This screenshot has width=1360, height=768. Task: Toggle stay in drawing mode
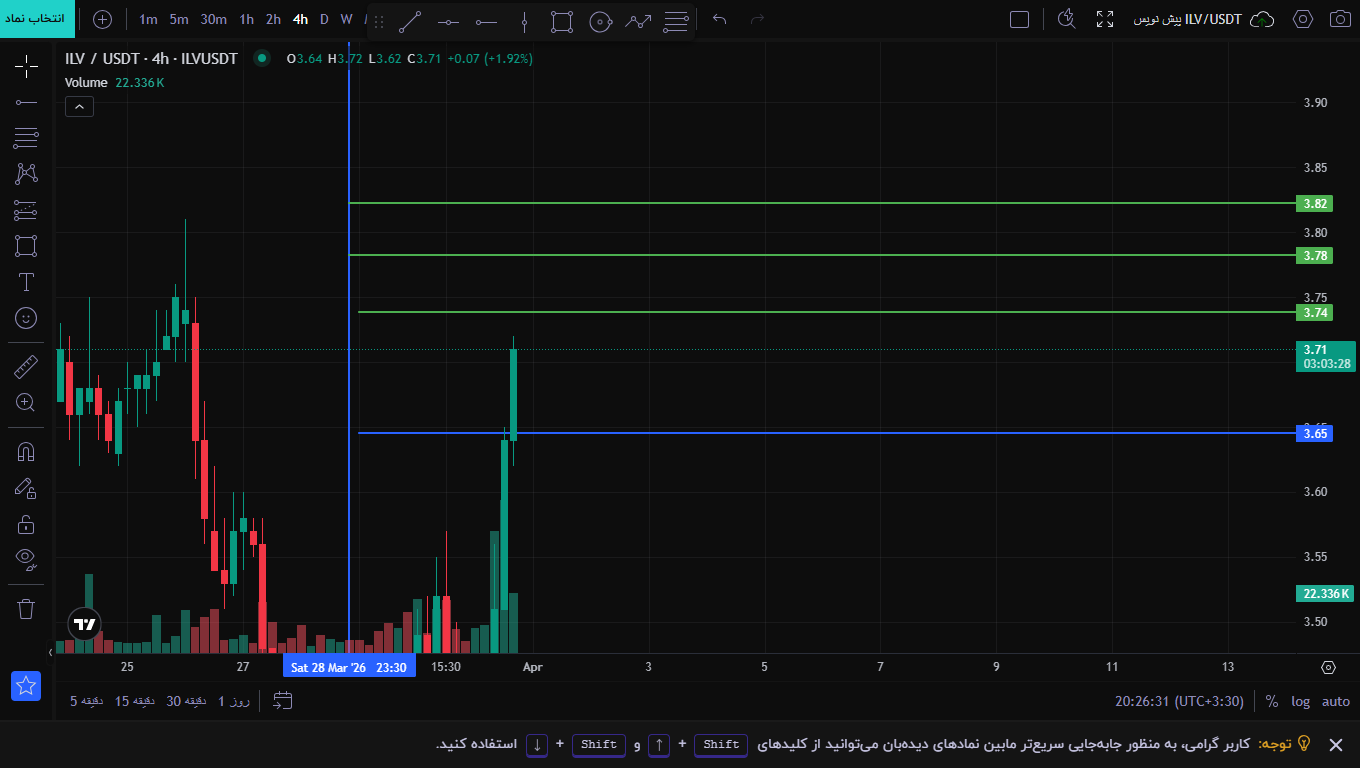click(26, 488)
